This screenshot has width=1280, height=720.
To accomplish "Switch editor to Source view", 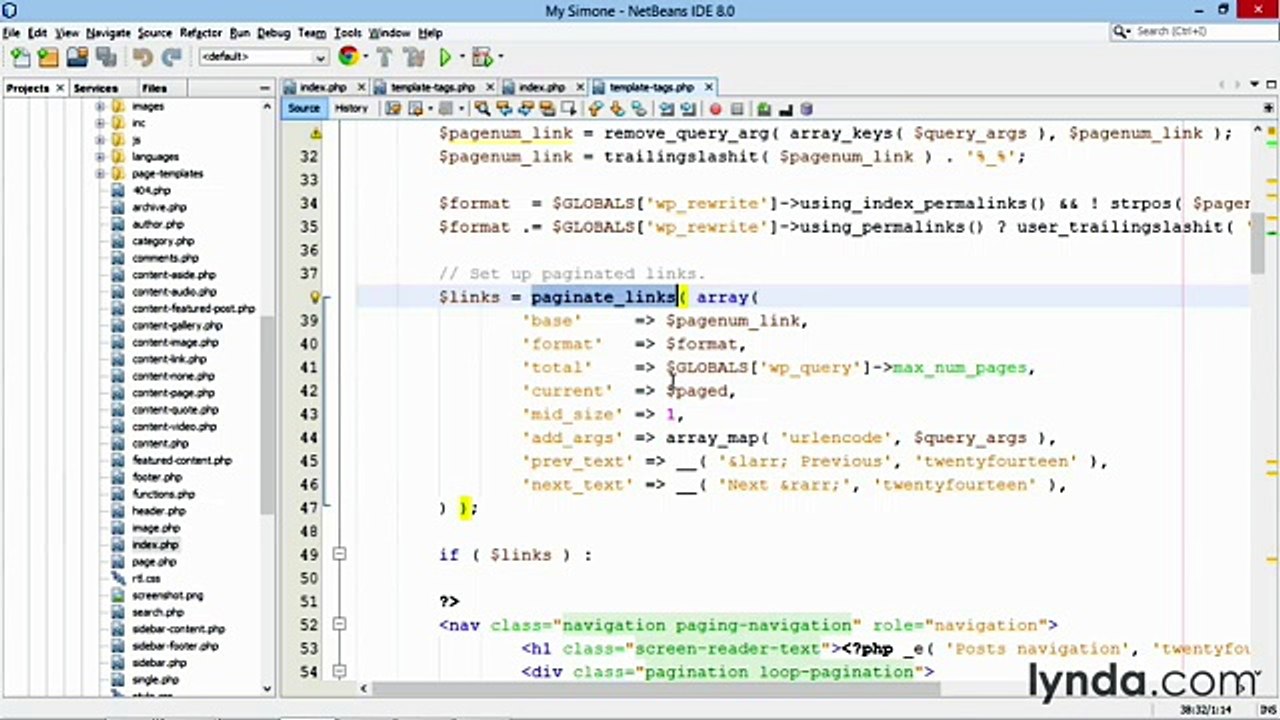I will [303, 108].
